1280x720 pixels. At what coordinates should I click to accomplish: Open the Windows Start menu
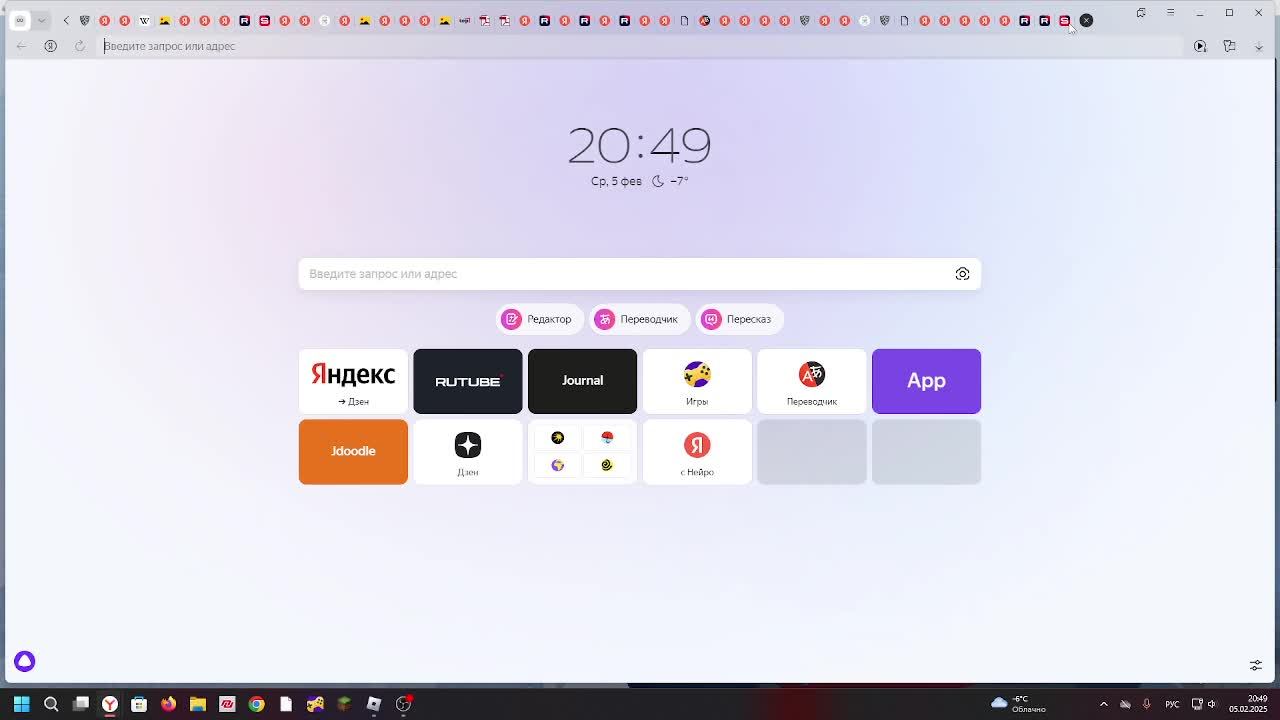pos(22,704)
